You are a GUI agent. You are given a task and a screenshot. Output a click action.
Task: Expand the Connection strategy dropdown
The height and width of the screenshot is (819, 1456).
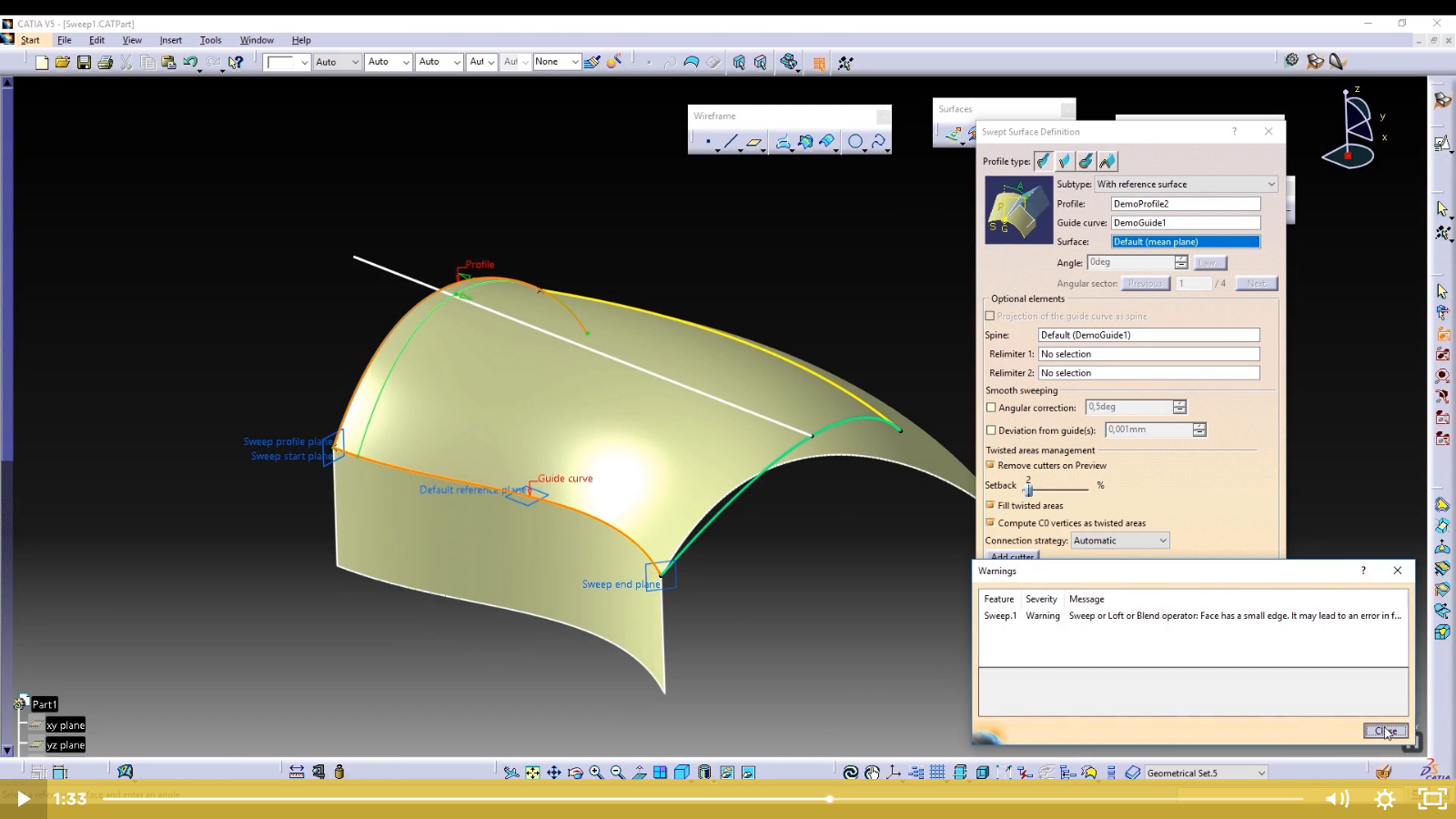(x=1119, y=541)
